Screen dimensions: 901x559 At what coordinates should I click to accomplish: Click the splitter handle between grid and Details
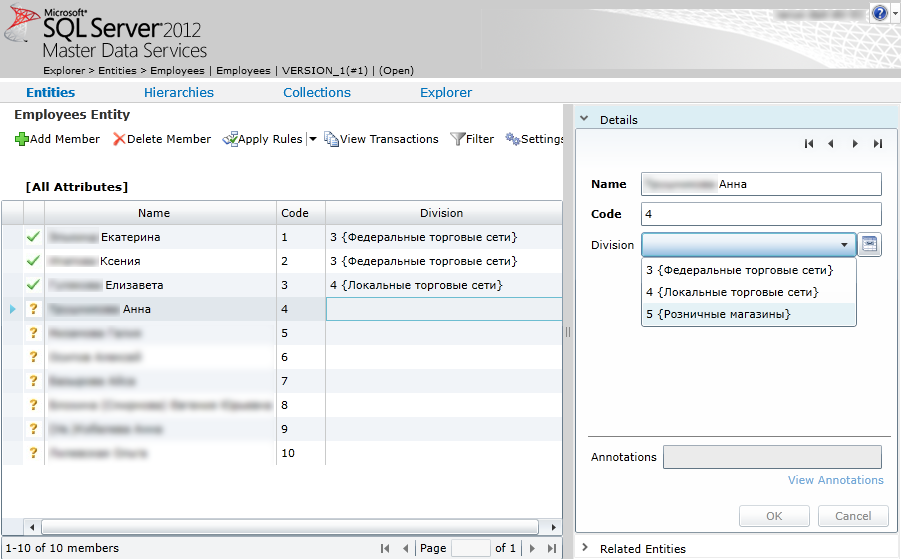568,332
